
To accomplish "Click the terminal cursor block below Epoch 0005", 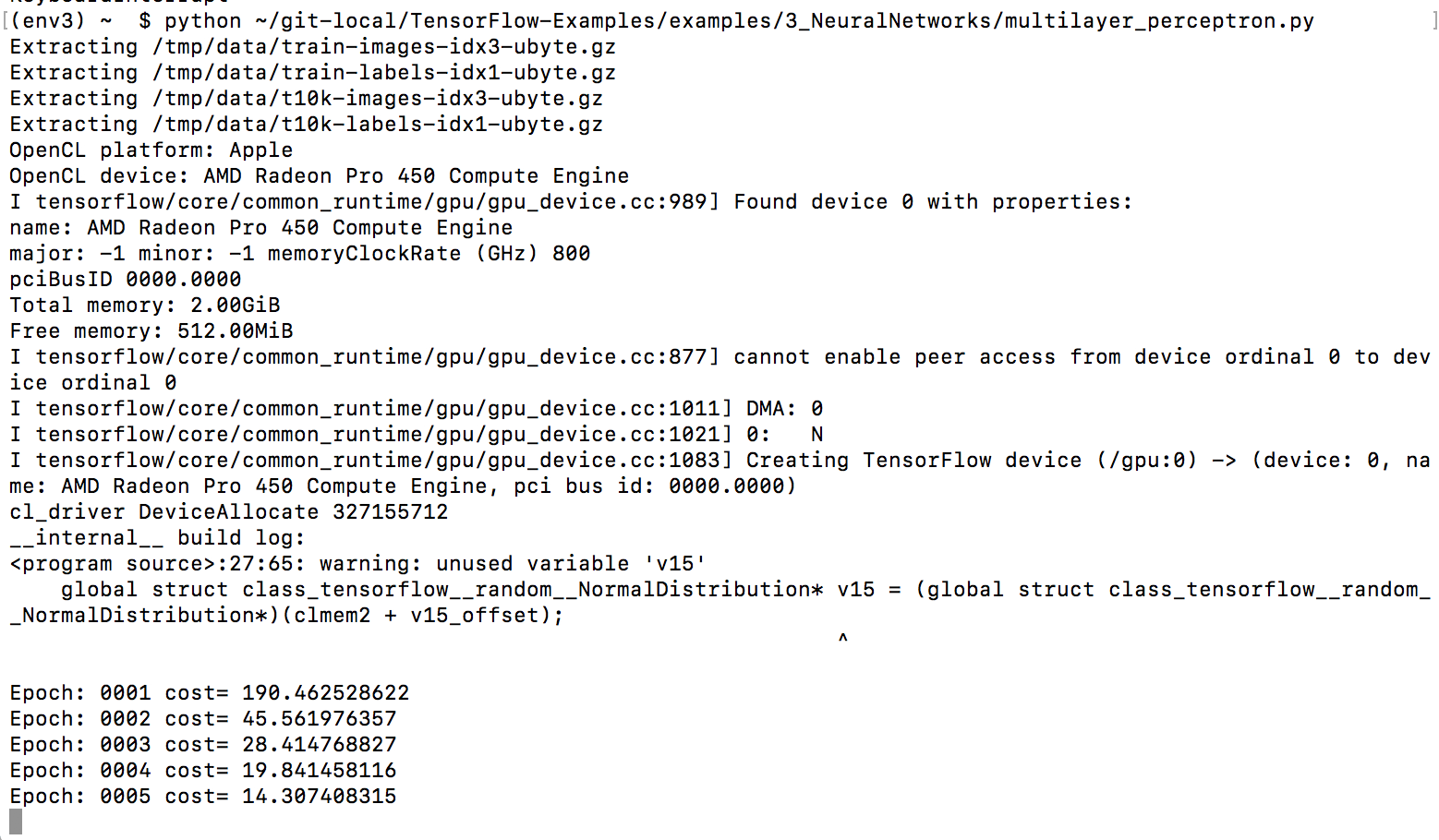I will [16, 822].
